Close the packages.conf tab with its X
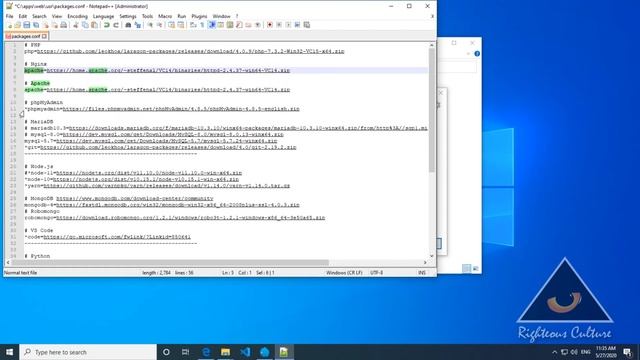Image resolution: width=640 pixels, height=360 pixels. coord(44,36)
